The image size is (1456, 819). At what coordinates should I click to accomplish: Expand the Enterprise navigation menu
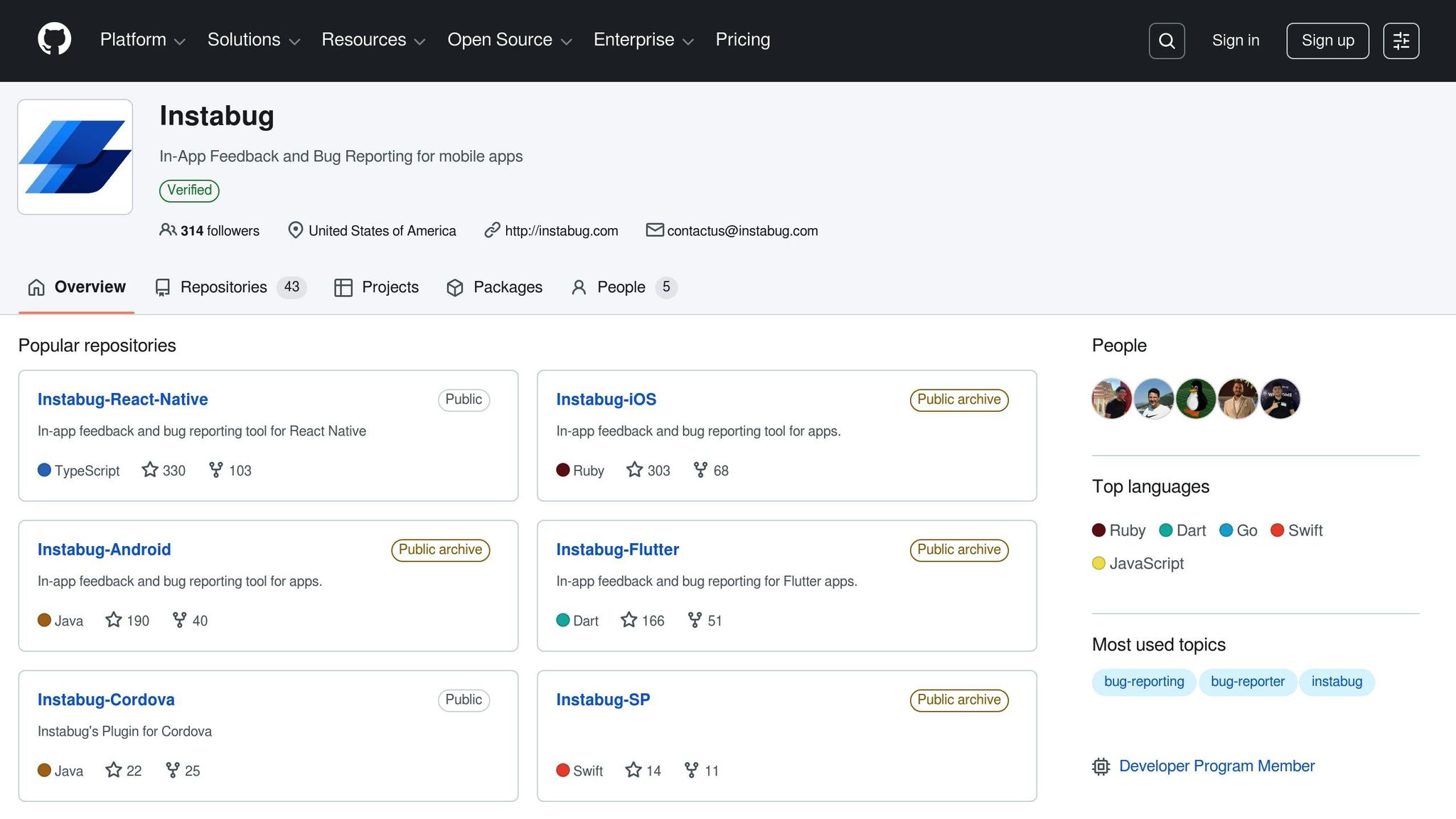pyautogui.click(x=643, y=40)
